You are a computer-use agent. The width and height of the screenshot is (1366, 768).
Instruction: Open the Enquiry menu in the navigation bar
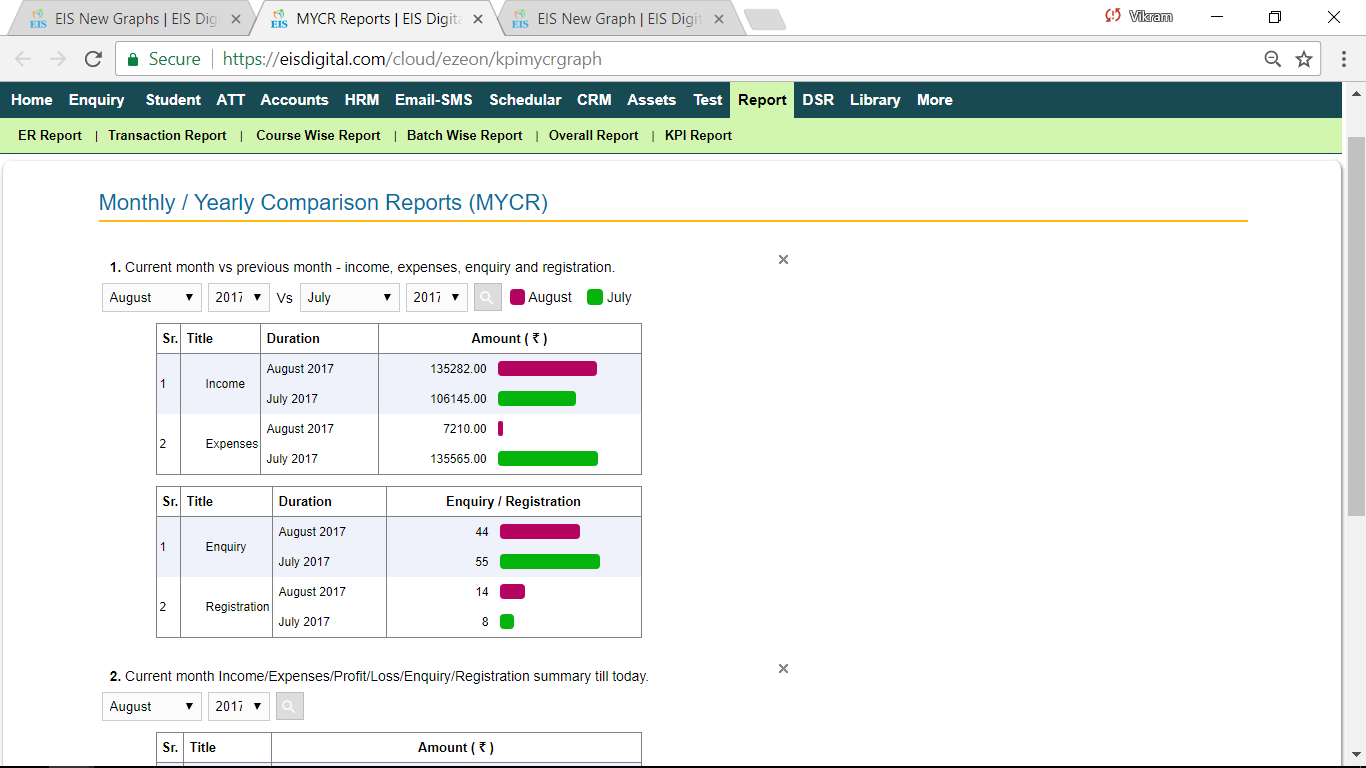[x=96, y=99]
